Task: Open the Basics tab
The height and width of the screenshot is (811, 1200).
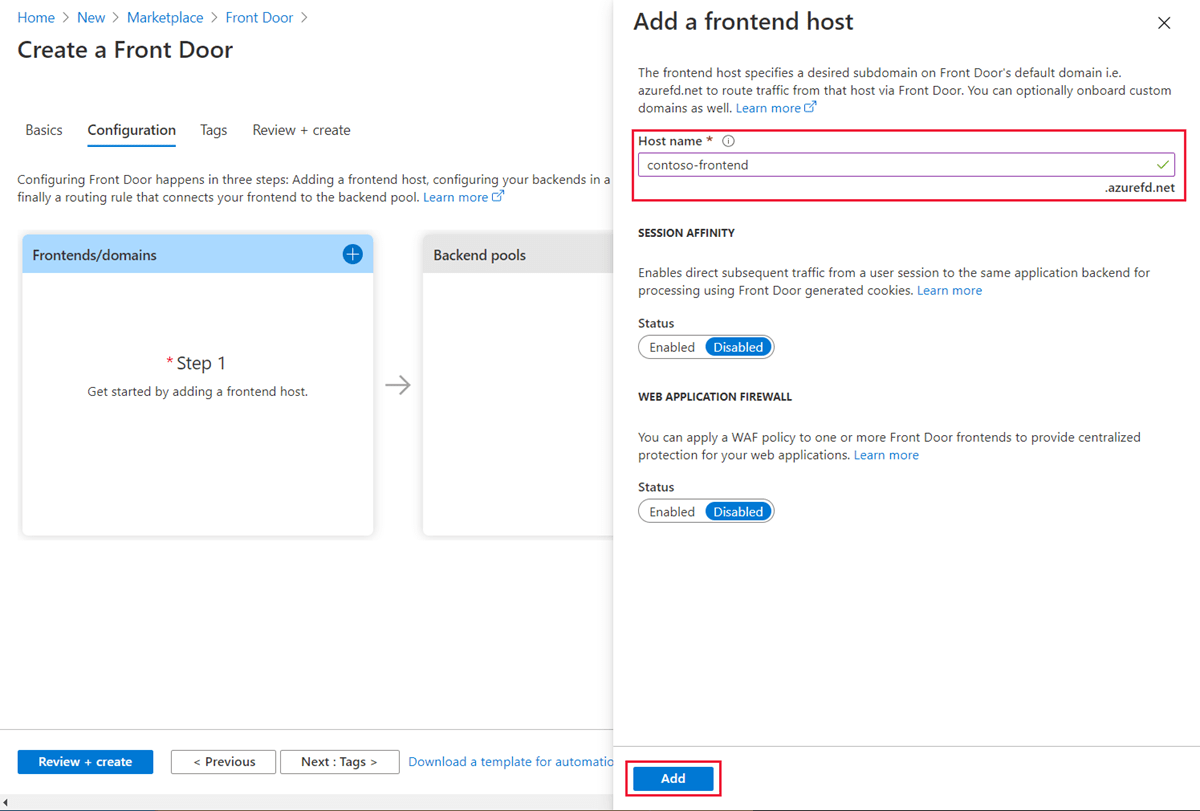Action: coord(43,130)
